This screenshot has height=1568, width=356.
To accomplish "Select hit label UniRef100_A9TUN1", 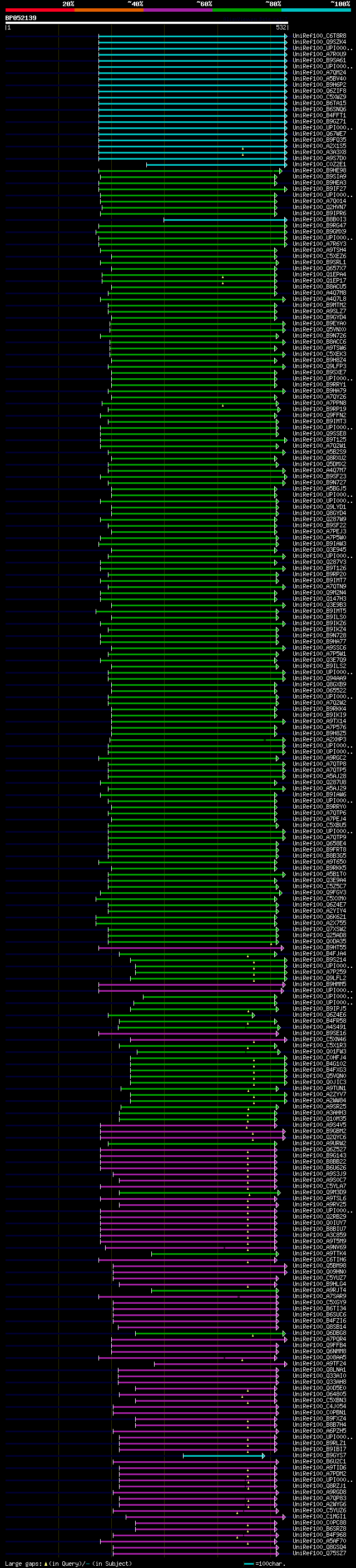I will [319, 1089].
